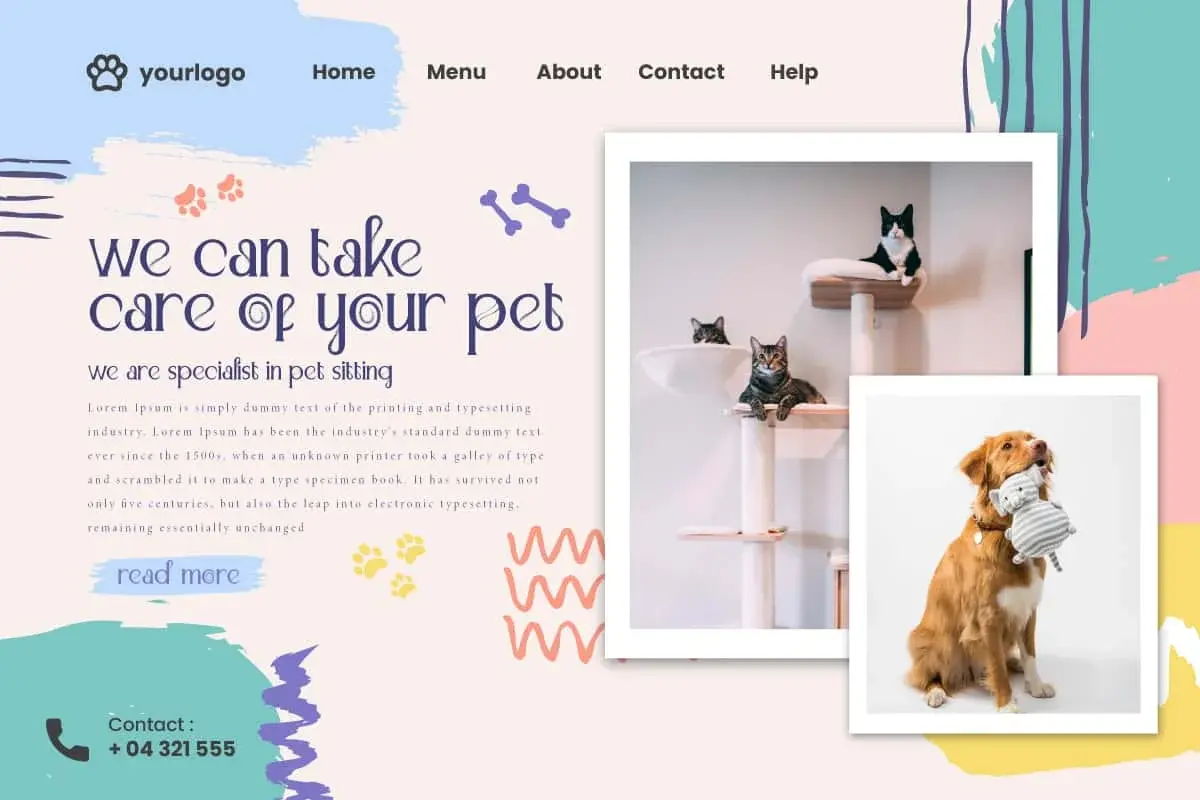
Task: Open the cats on cat tree photo
Action: [x=831, y=395]
